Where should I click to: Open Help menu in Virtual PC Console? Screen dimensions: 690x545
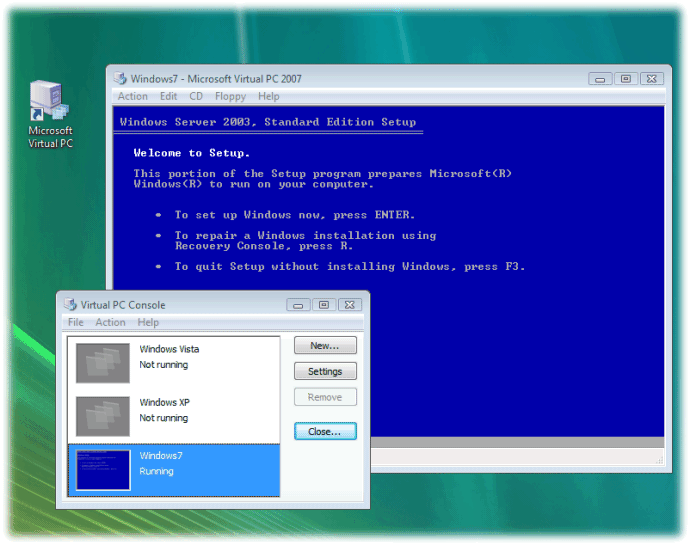[148, 322]
